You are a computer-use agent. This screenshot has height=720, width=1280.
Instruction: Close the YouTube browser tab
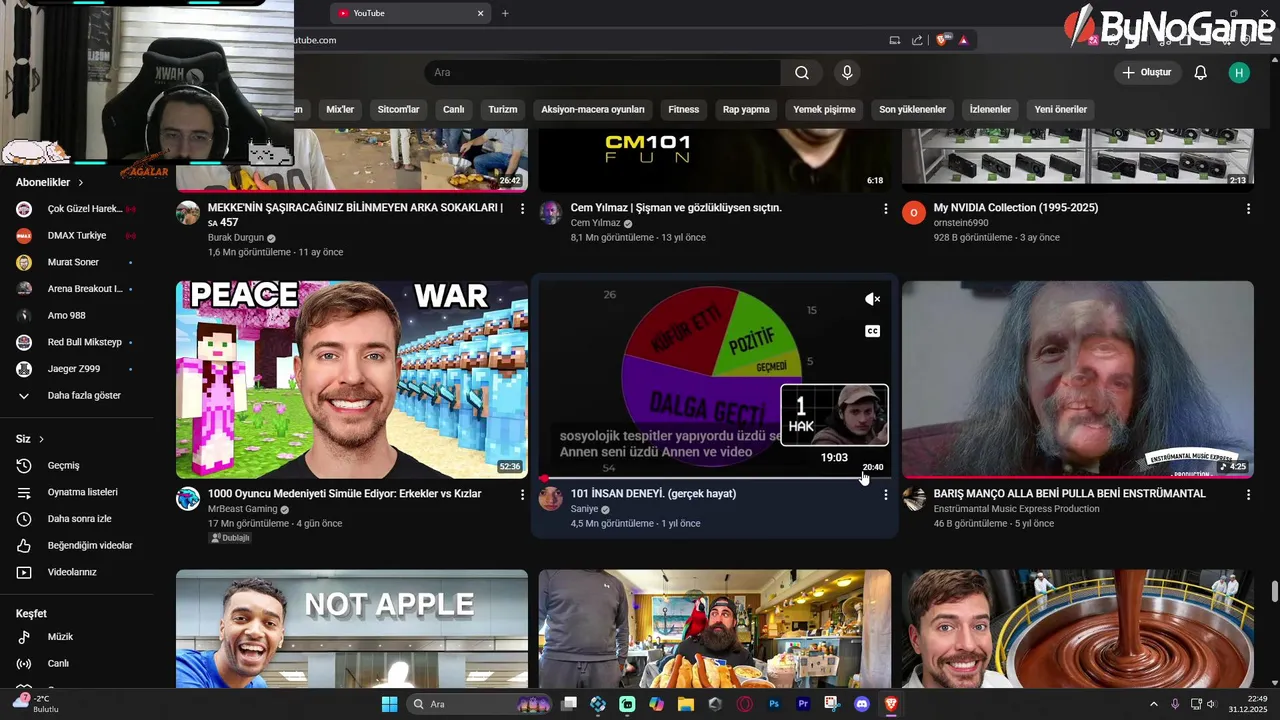(480, 13)
